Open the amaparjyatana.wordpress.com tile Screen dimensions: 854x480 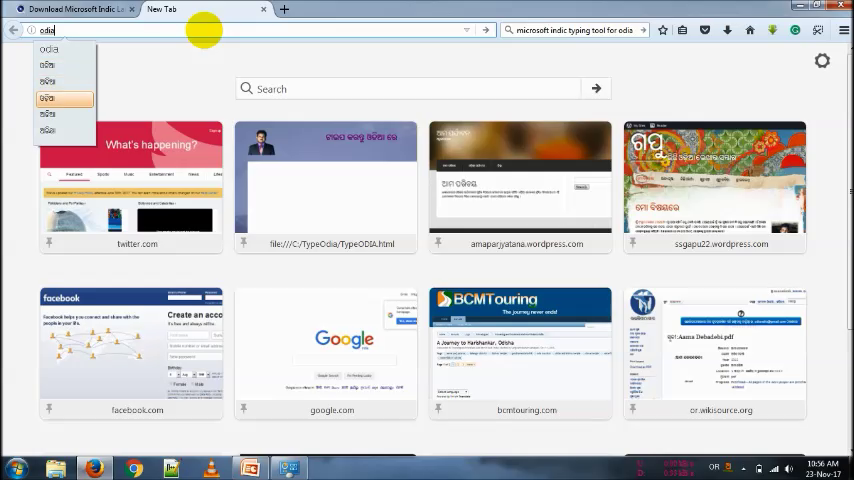[520, 187]
